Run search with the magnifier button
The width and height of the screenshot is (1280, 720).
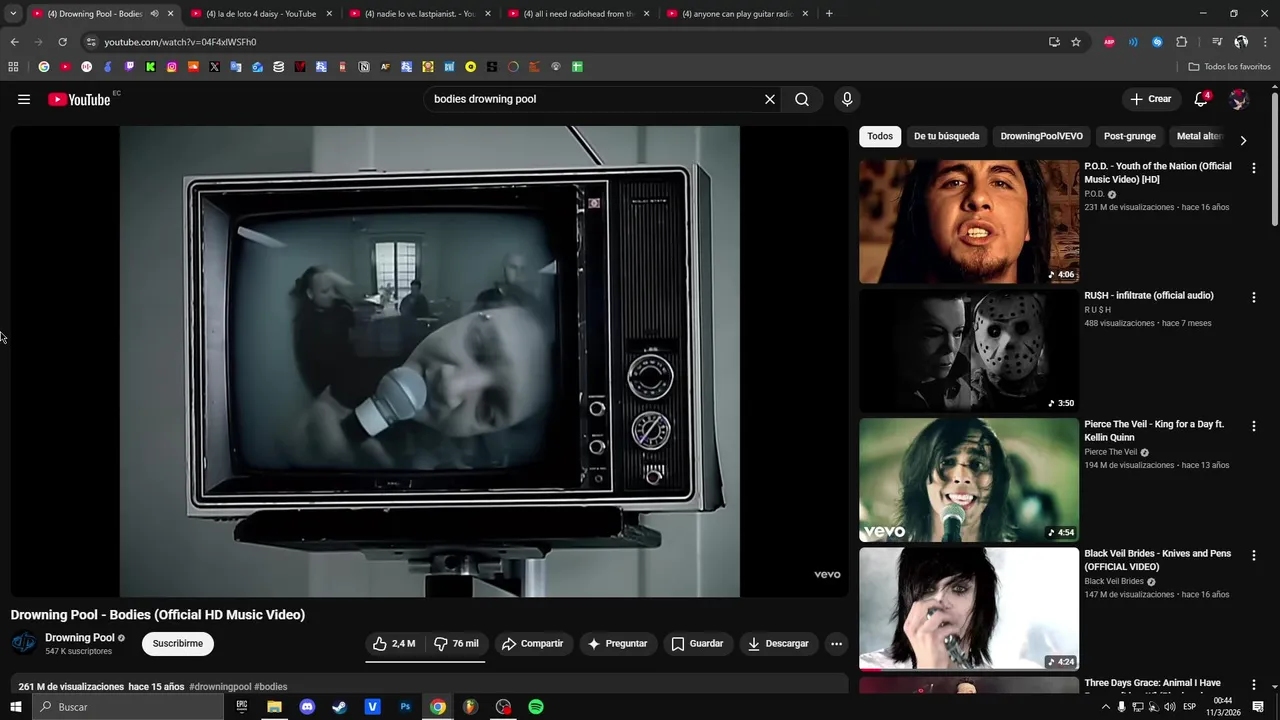[802, 99]
